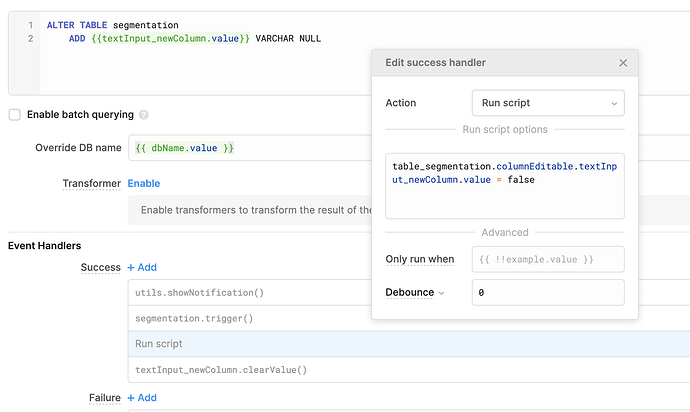This screenshot has height=412, width=690.
Task: Click the Edit success handler title bar
Action: tap(505, 63)
